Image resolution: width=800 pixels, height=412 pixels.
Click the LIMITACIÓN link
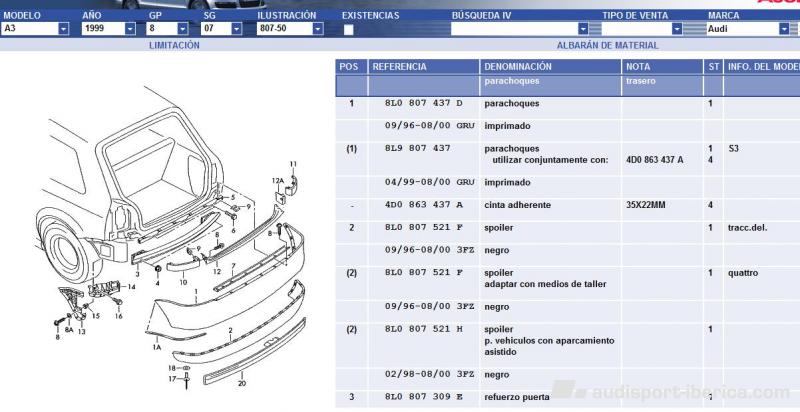pyautogui.click(x=174, y=45)
